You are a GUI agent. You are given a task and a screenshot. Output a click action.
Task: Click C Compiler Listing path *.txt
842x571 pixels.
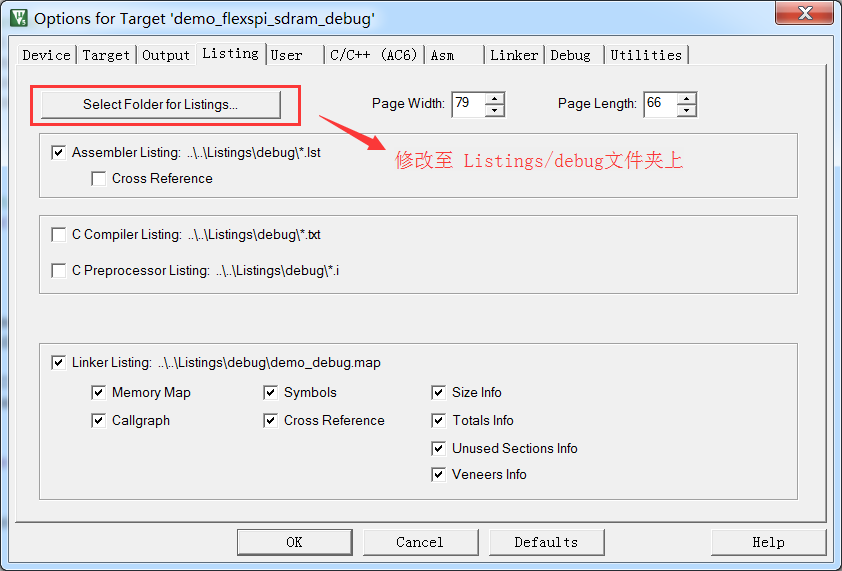254,235
